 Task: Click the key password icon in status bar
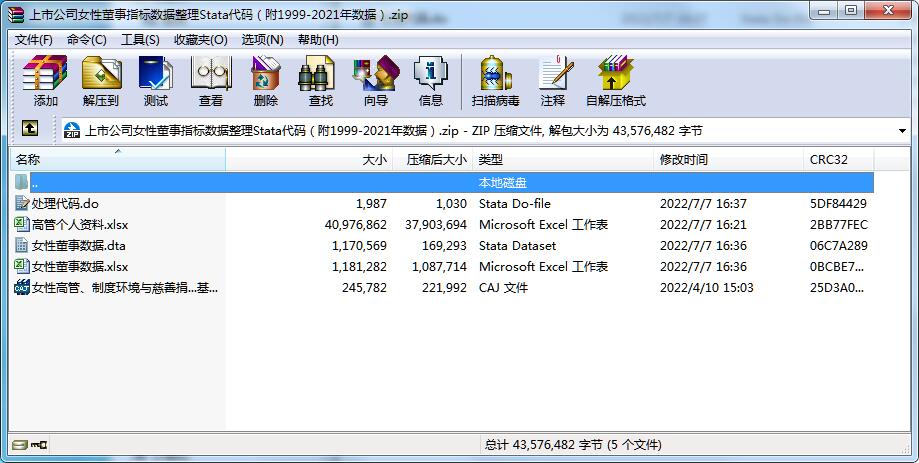pos(39,445)
